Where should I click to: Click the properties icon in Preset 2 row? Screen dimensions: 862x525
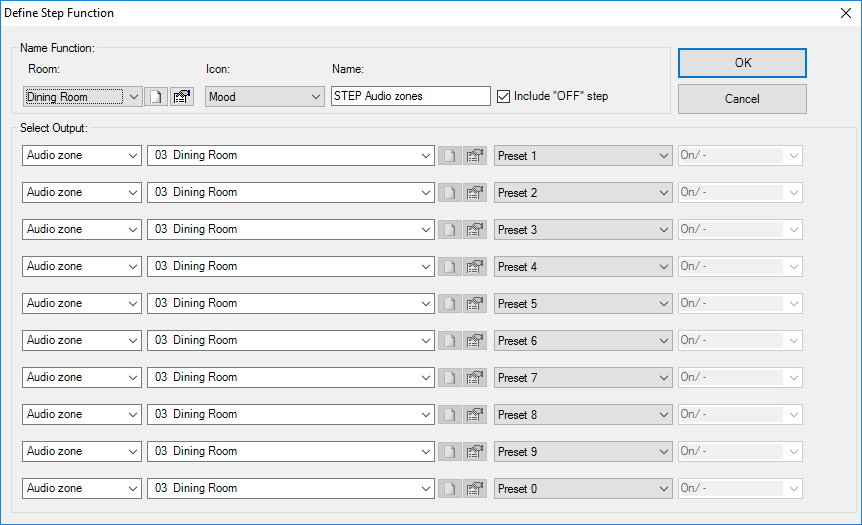coord(475,192)
